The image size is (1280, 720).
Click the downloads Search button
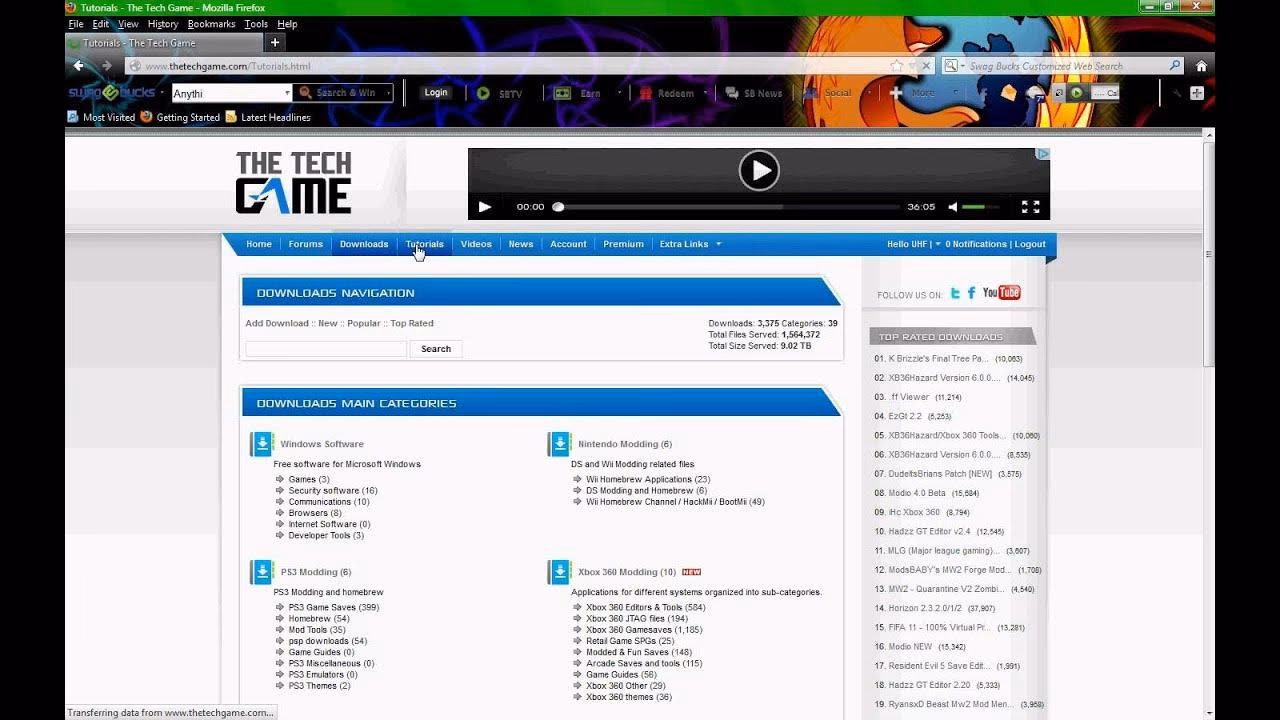coord(436,349)
